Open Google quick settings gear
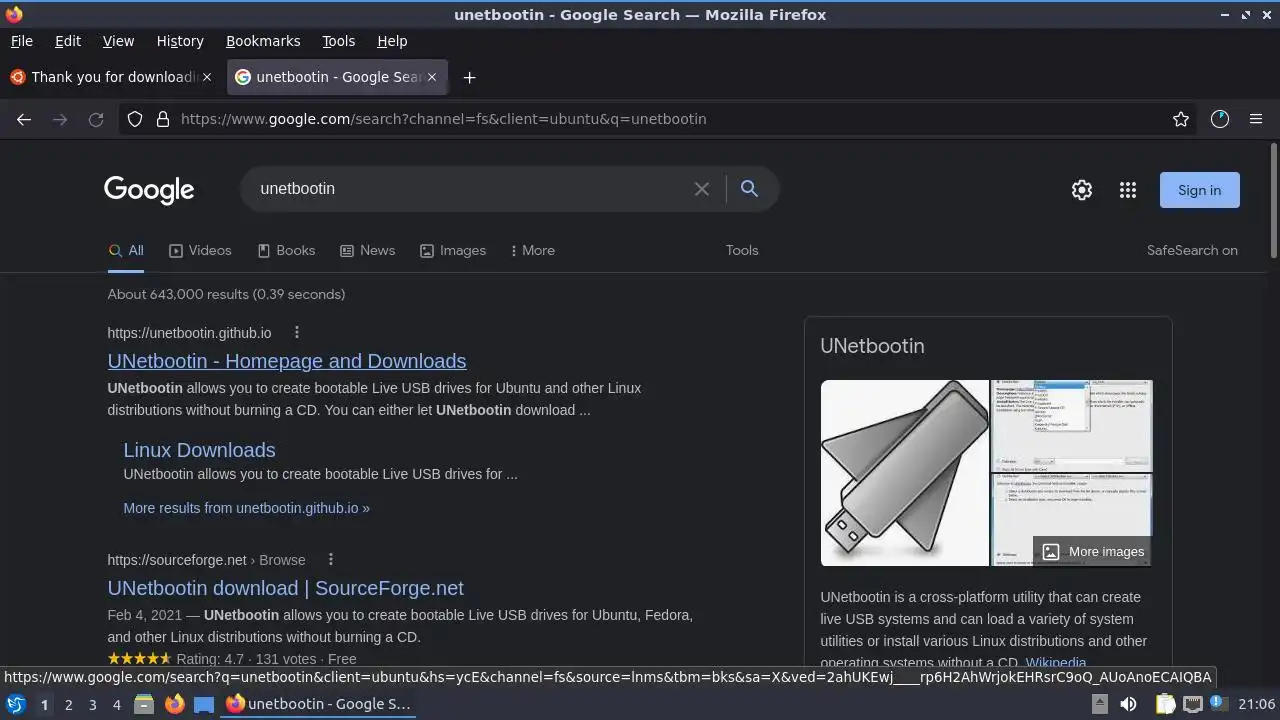Image resolution: width=1280 pixels, height=720 pixels. coord(1082,190)
